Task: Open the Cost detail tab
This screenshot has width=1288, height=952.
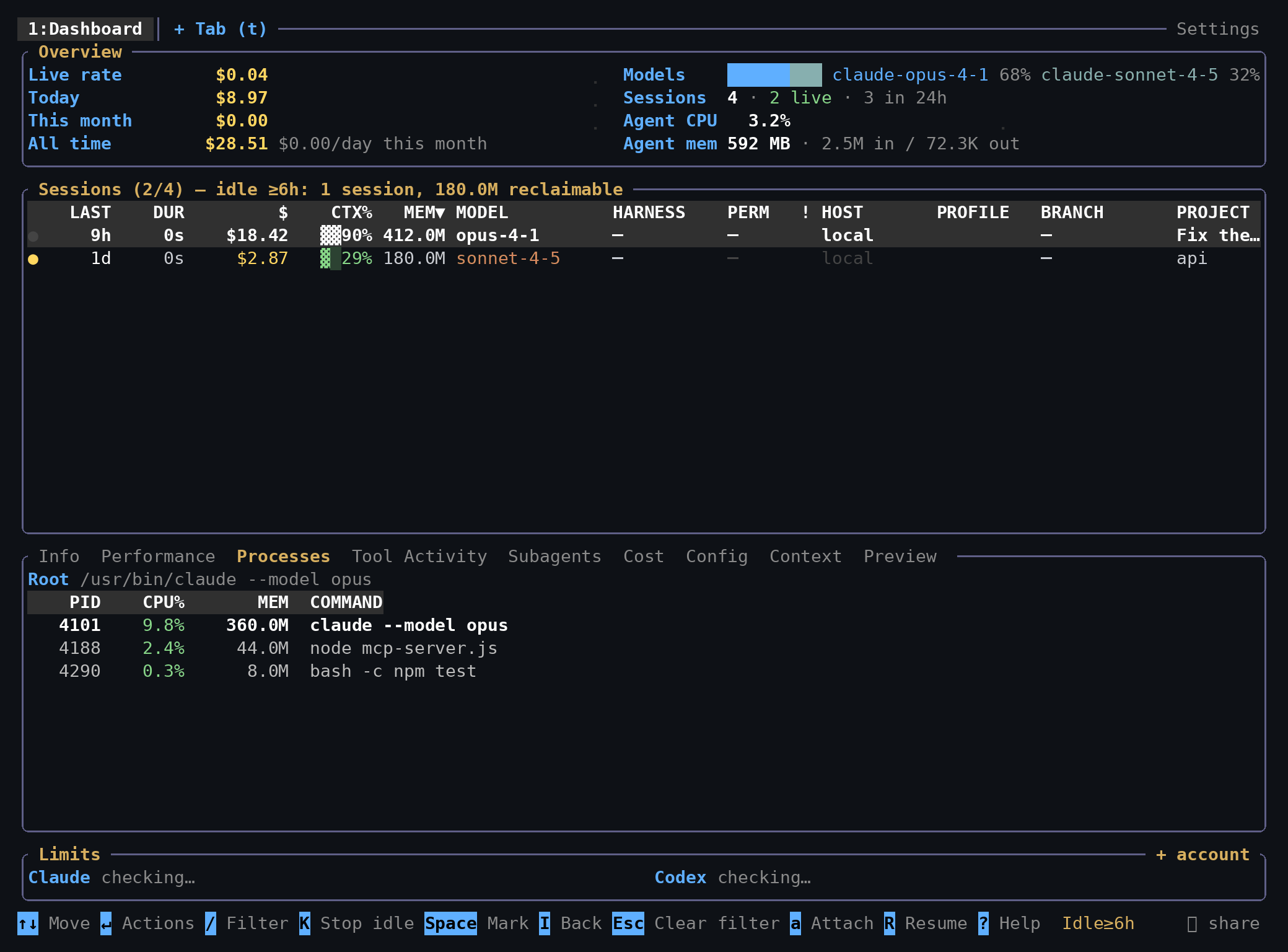Action: coord(644,557)
